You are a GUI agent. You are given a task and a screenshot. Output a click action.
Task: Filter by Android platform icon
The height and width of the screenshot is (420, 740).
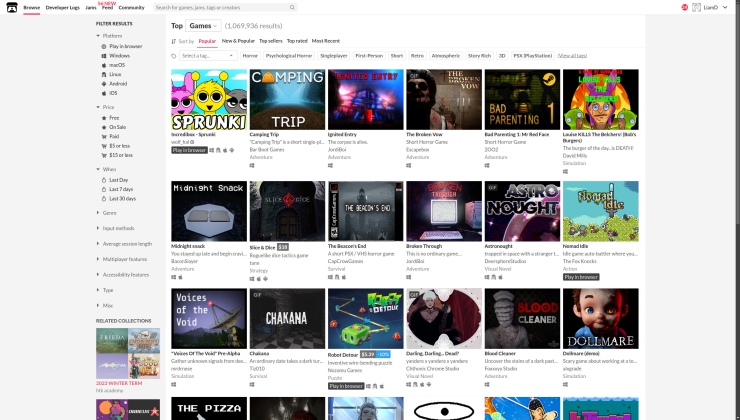pos(104,83)
